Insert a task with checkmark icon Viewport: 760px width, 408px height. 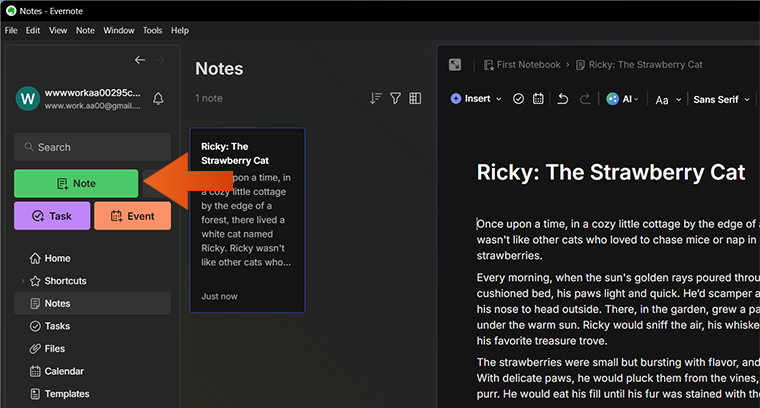518,99
